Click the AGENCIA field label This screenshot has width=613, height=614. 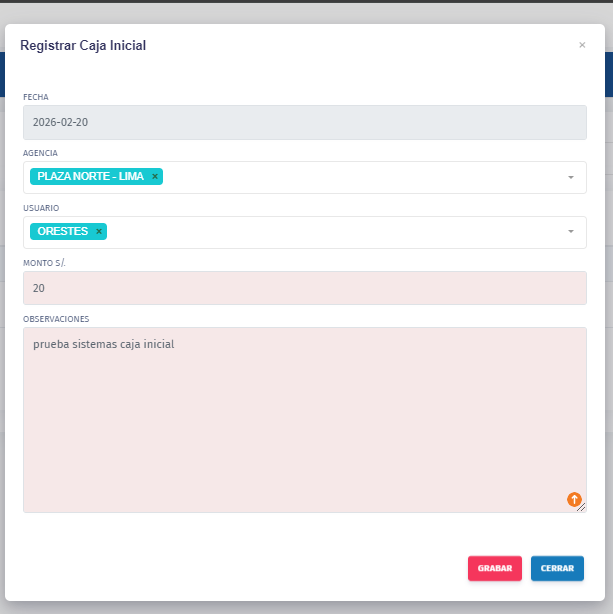click(x=40, y=153)
